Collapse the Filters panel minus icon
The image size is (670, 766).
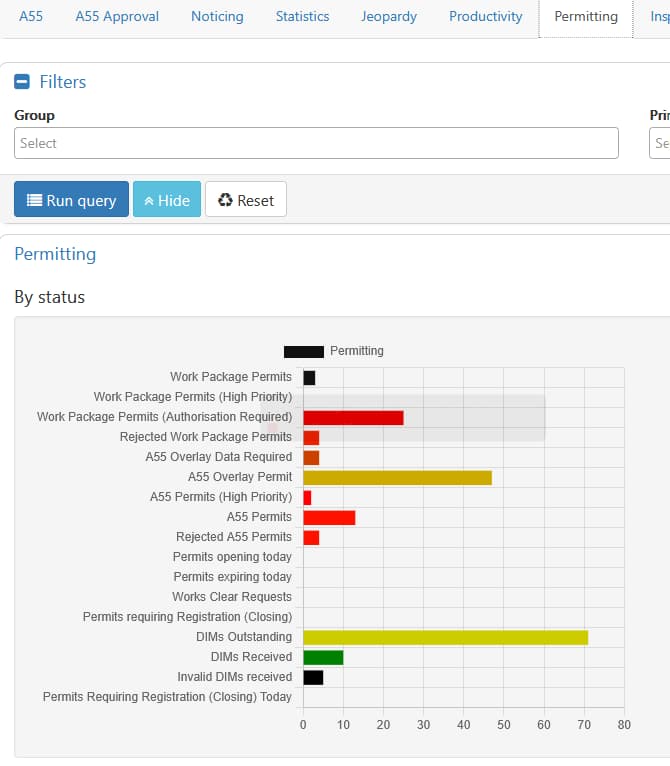pyautogui.click(x=22, y=82)
